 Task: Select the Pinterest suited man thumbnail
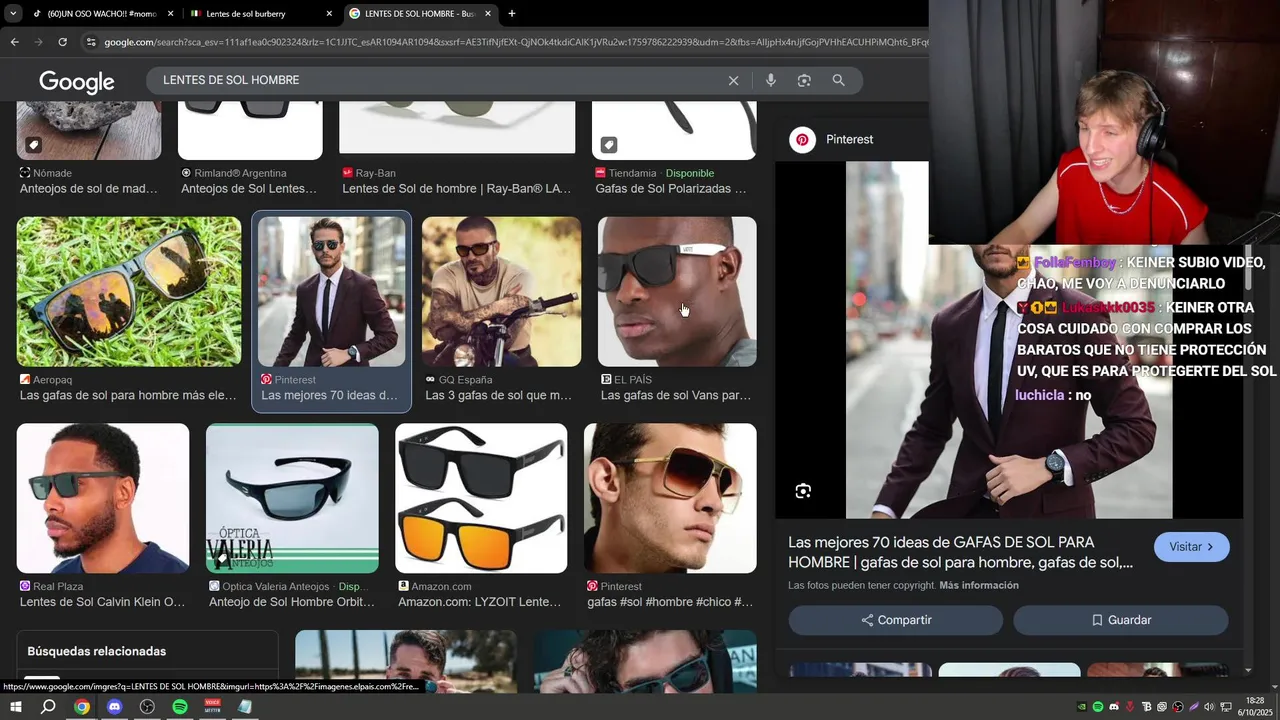pos(331,291)
